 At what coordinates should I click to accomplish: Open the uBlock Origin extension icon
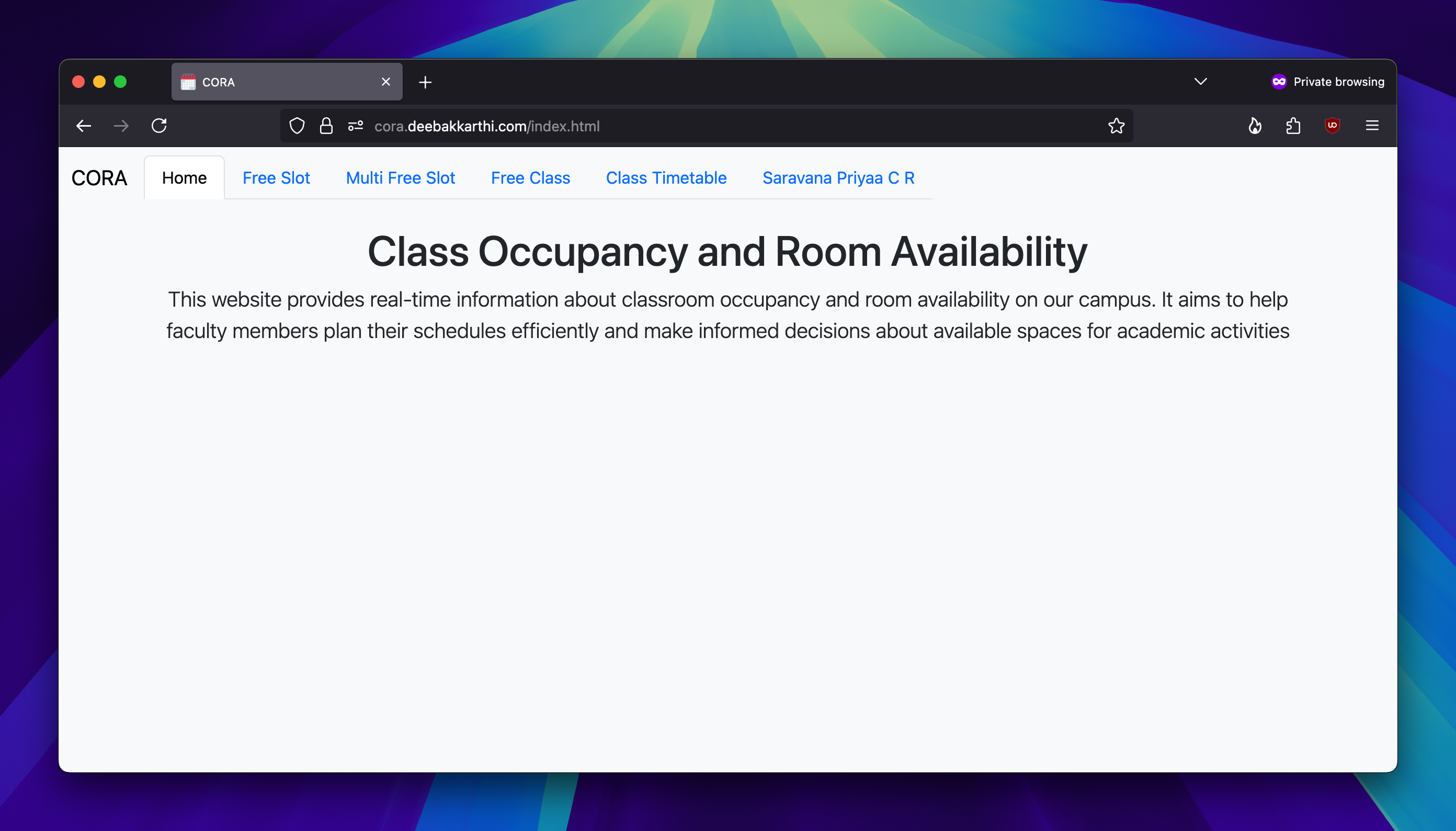pos(1332,126)
